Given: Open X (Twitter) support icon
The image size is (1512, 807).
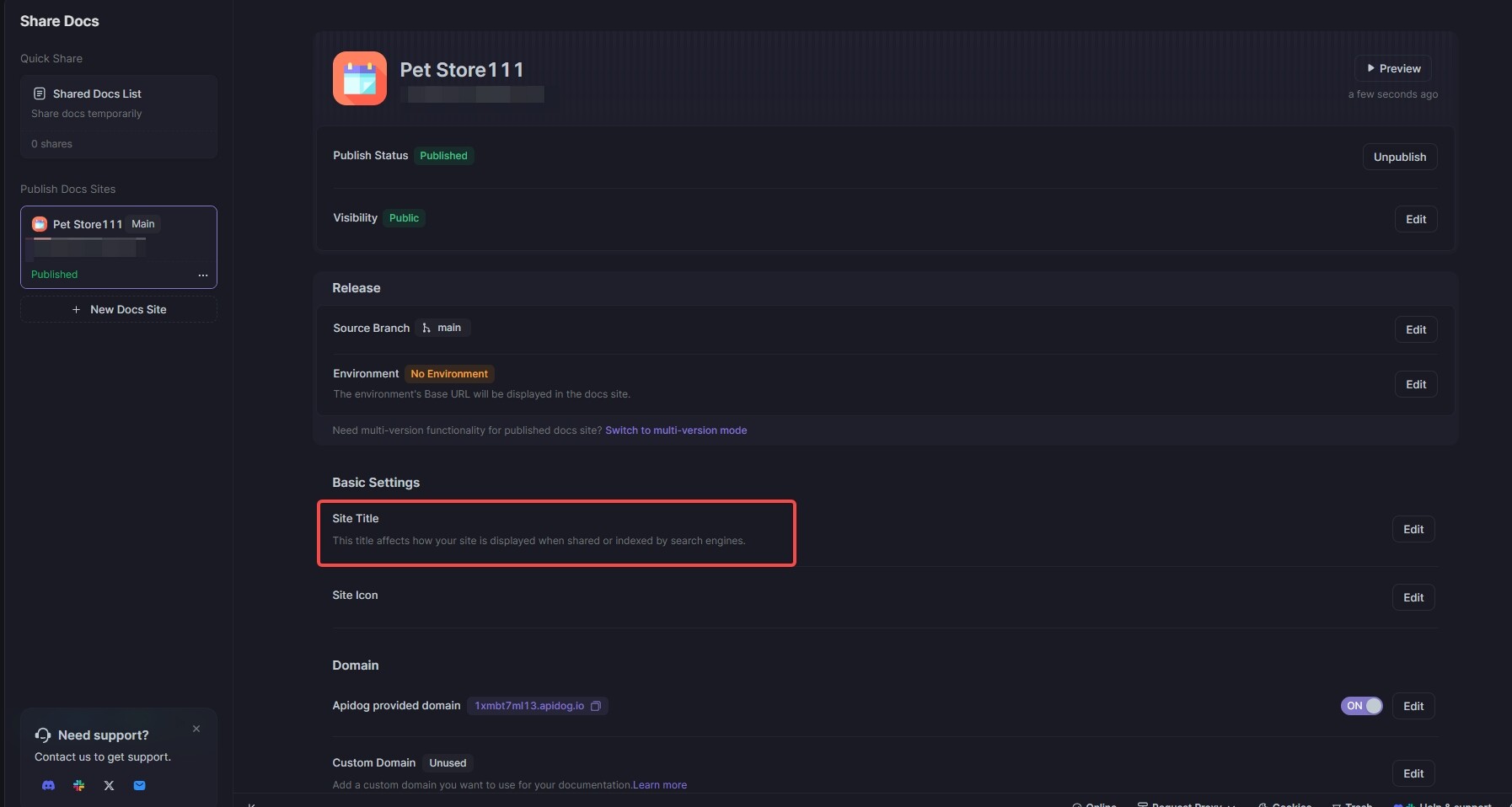Looking at the screenshot, I should 109,785.
